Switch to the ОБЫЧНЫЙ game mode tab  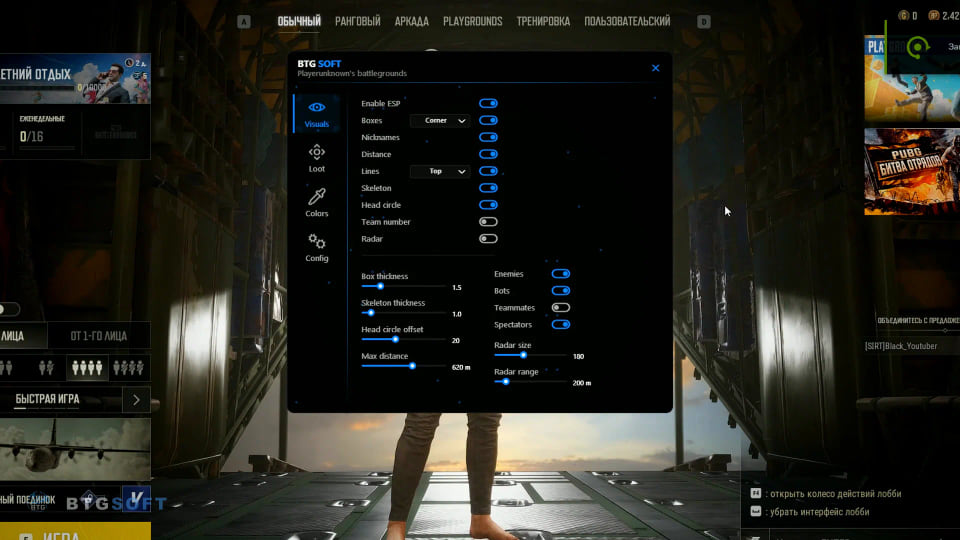coord(299,21)
